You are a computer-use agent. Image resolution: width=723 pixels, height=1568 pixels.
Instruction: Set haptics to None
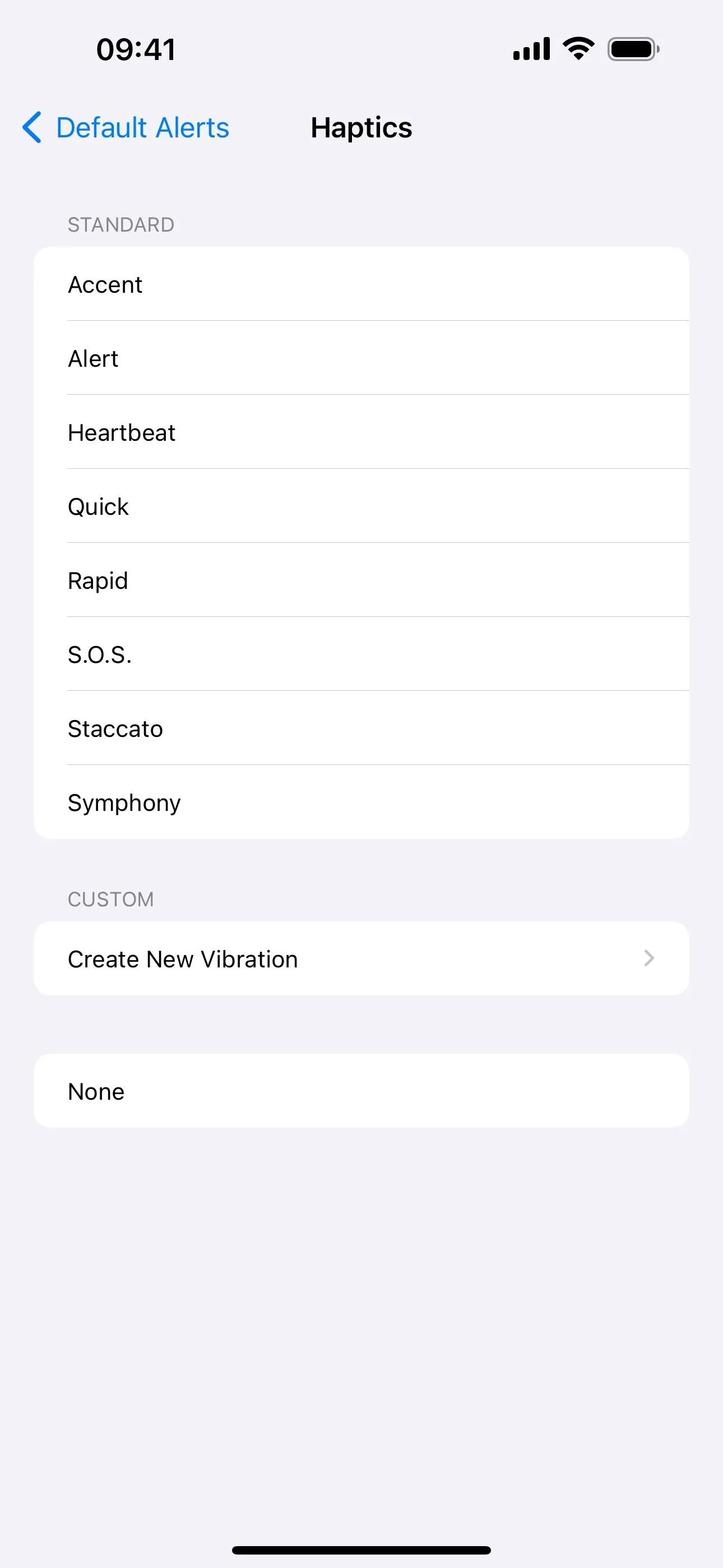click(361, 1091)
